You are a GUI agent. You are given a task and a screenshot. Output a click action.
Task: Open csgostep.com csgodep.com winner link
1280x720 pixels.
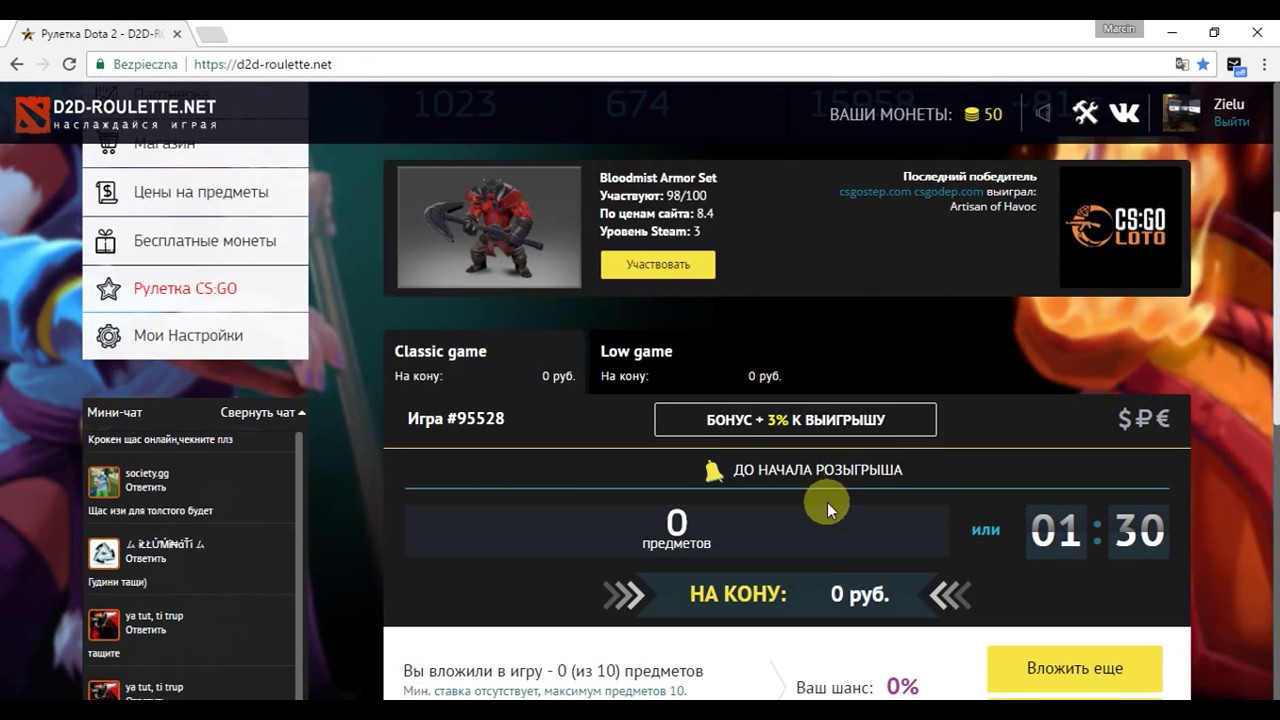[911, 191]
